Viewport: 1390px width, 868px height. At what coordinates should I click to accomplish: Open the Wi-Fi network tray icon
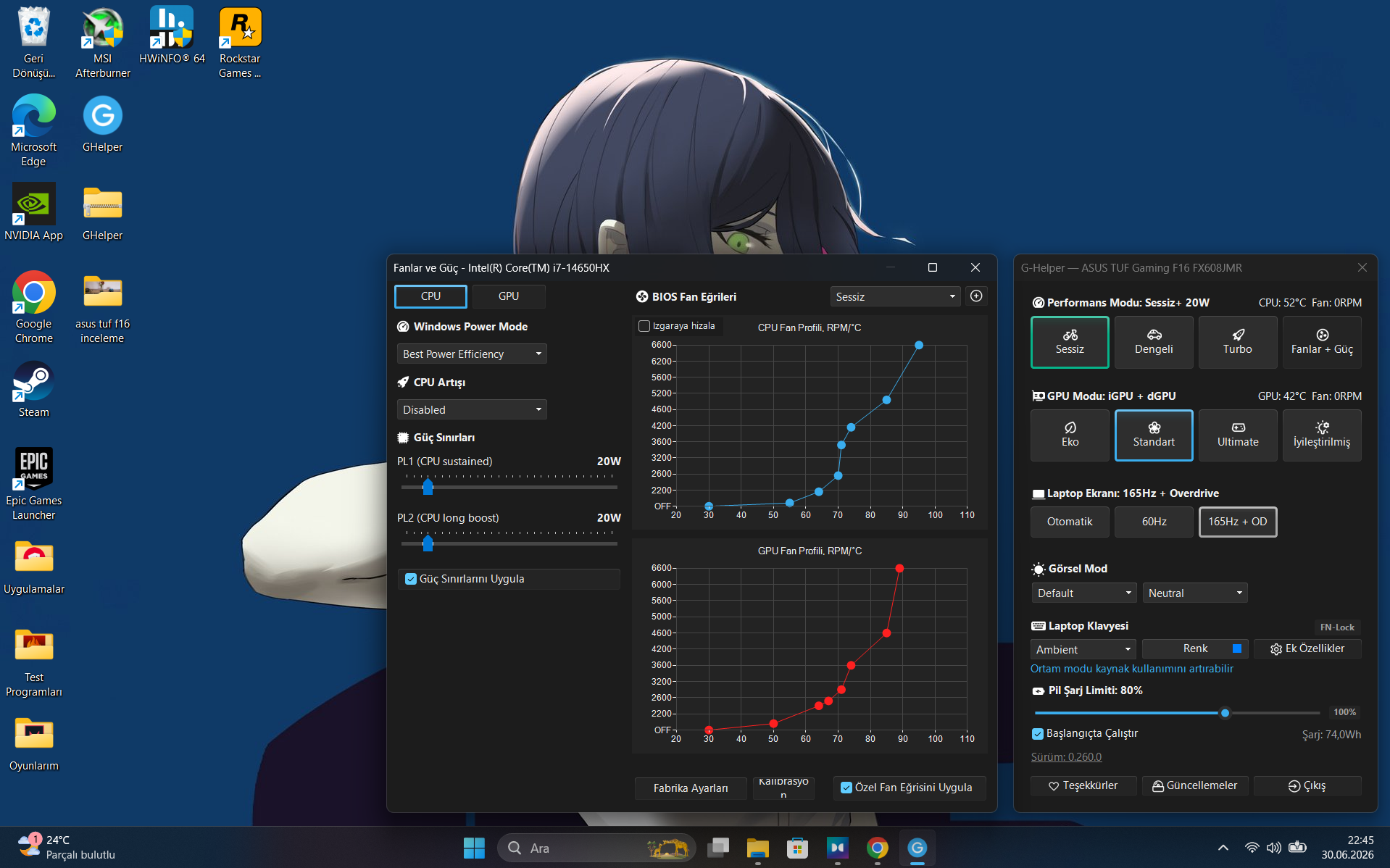(x=1252, y=848)
